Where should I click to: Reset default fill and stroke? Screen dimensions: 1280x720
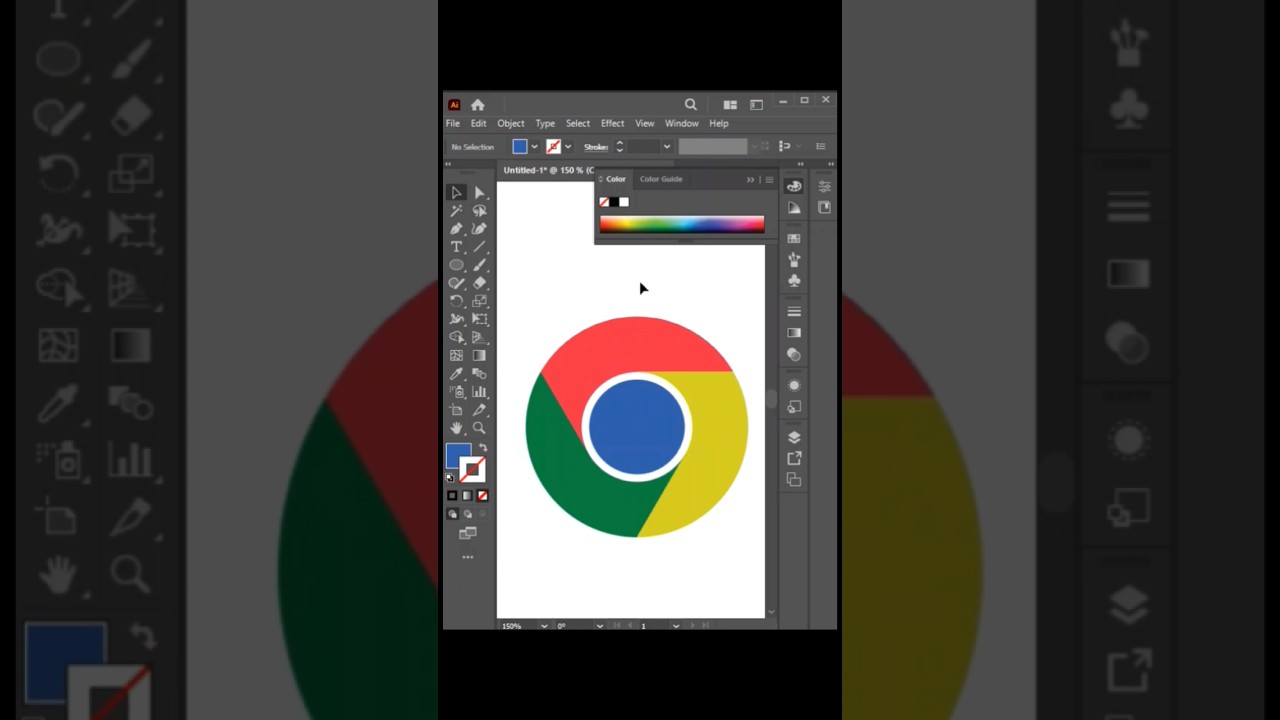450,478
